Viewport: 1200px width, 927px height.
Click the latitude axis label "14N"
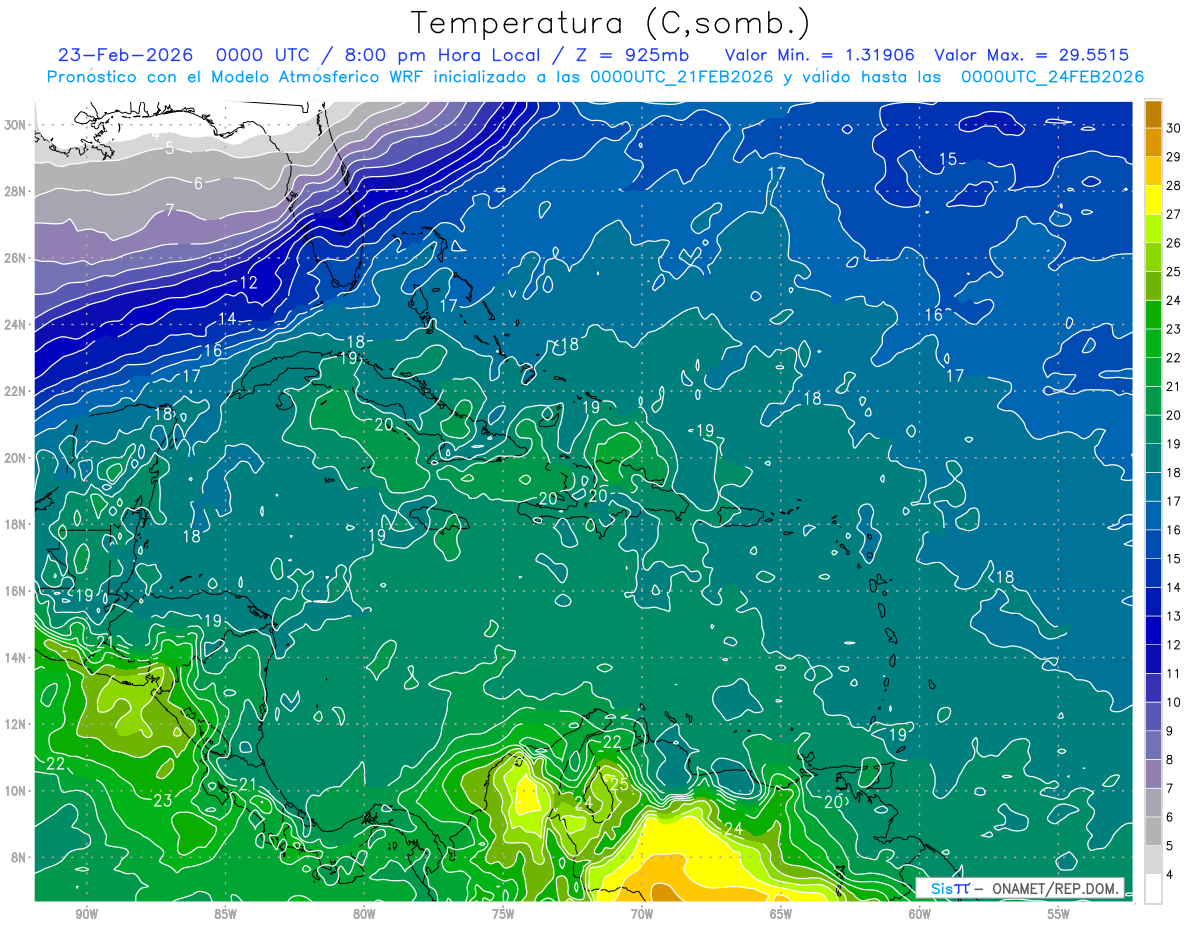tap(16, 658)
